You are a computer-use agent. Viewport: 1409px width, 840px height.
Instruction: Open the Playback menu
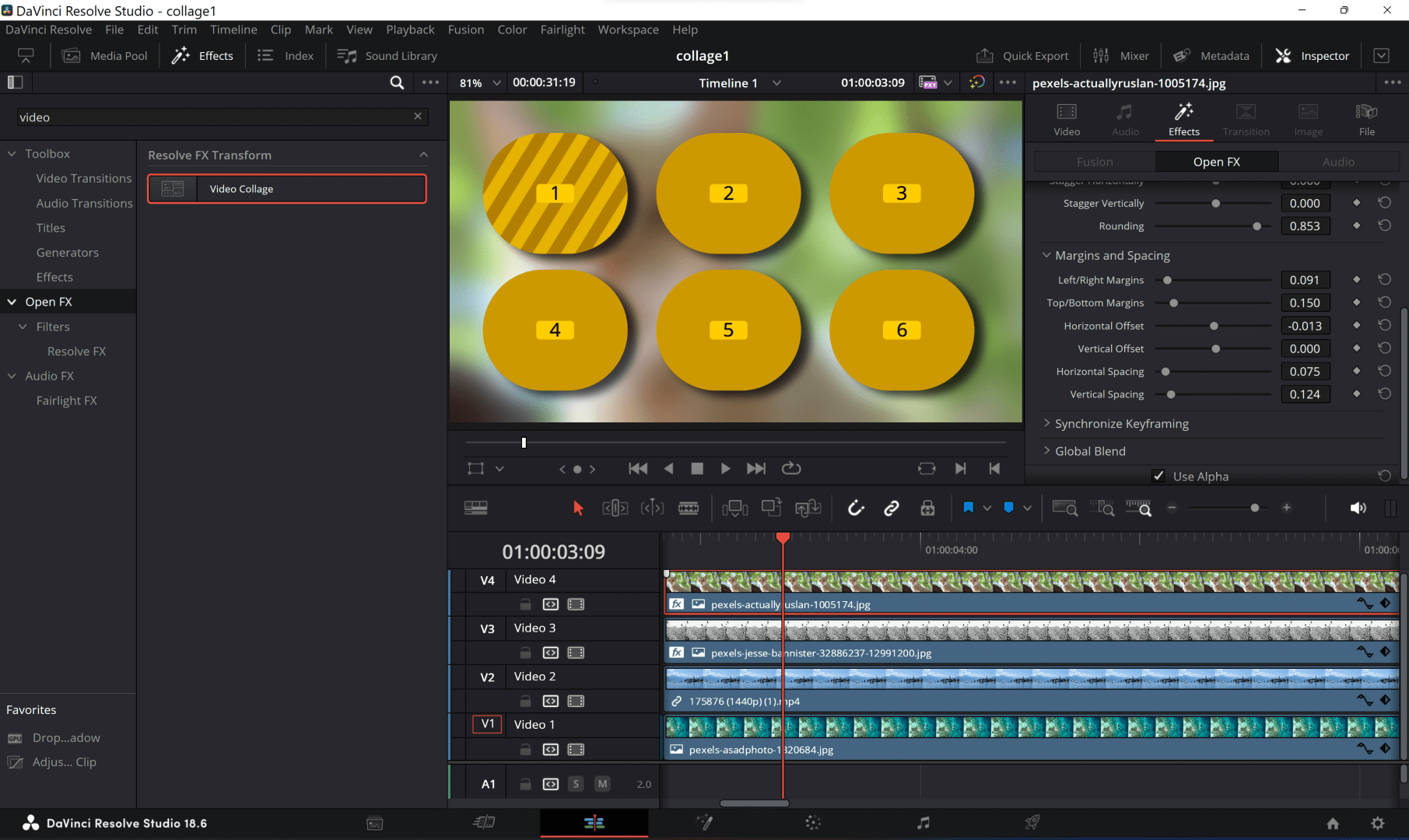[x=410, y=30]
